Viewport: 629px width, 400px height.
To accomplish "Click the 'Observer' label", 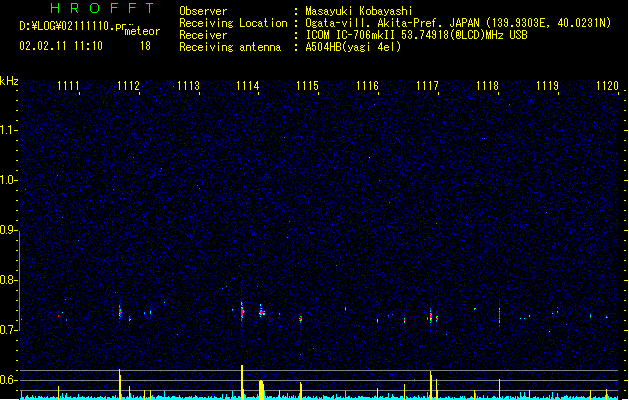I will tap(203, 11).
